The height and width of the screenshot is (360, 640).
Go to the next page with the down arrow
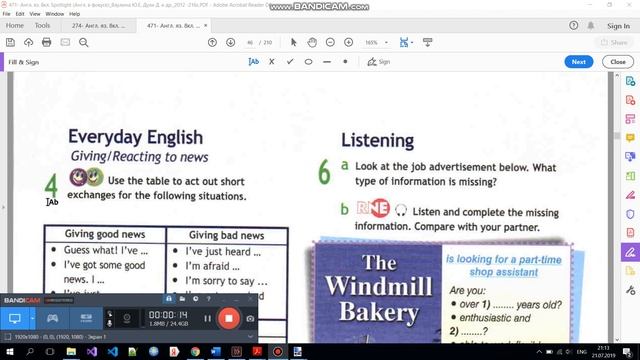click(231, 42)
